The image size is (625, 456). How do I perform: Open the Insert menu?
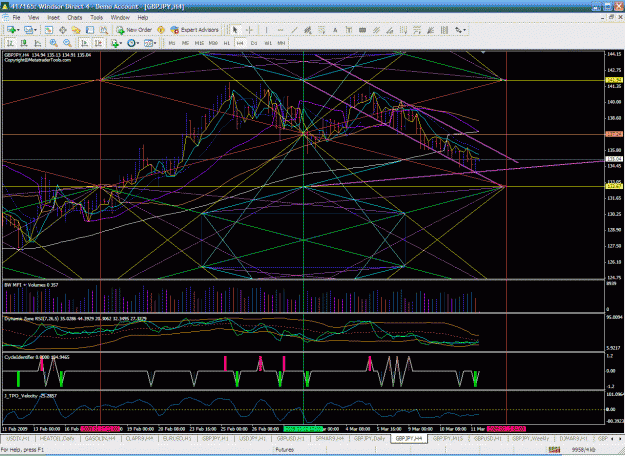point(53,18)
